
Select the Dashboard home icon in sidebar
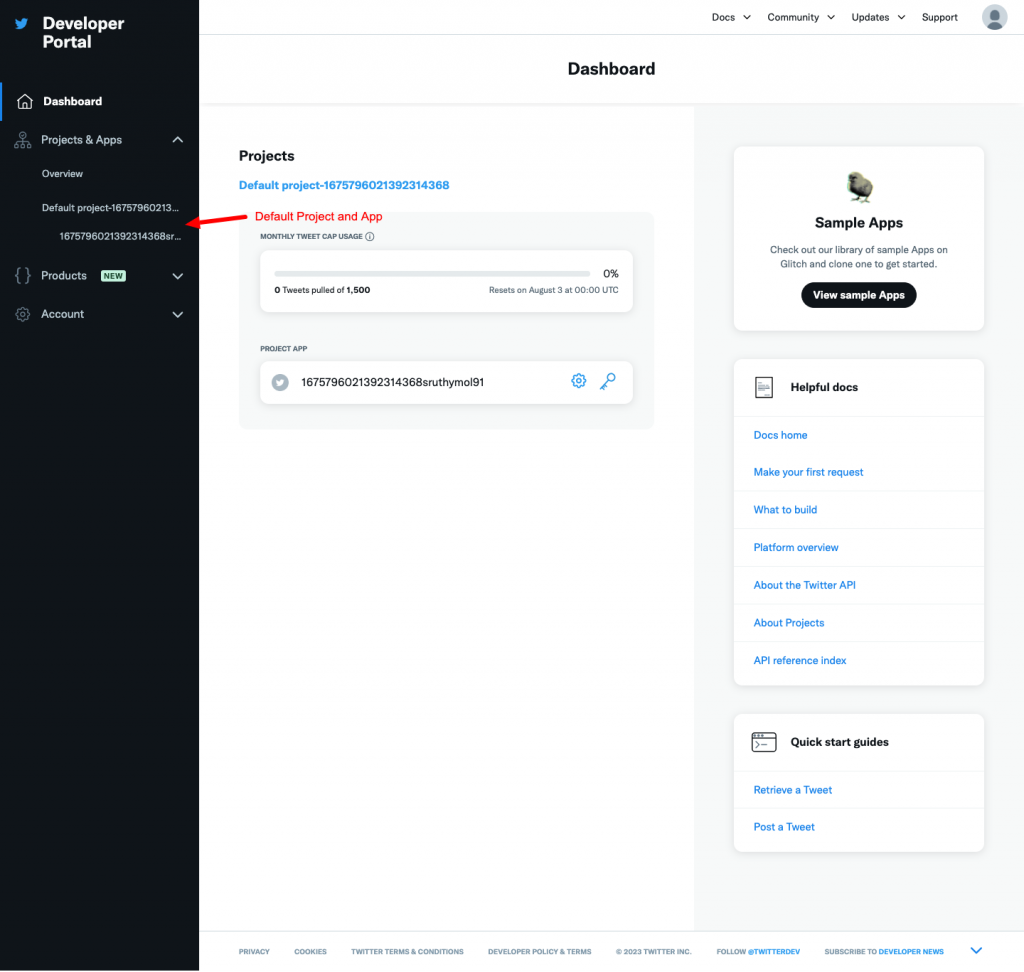coord(22,101)
